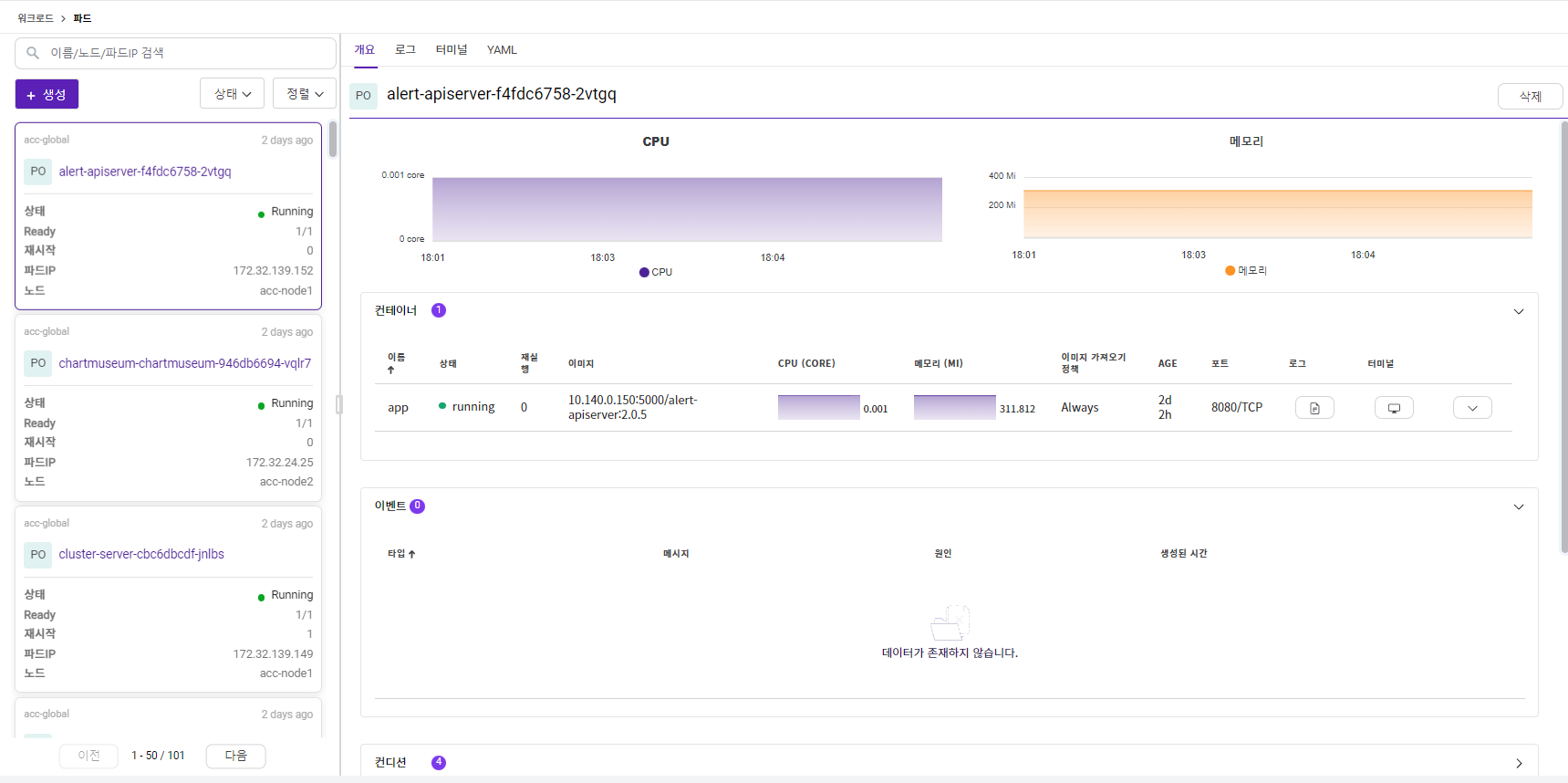Viewport: 1568px width, 783px height.
Task: Click the 메모리 usage area chart
Action: 1277,213
